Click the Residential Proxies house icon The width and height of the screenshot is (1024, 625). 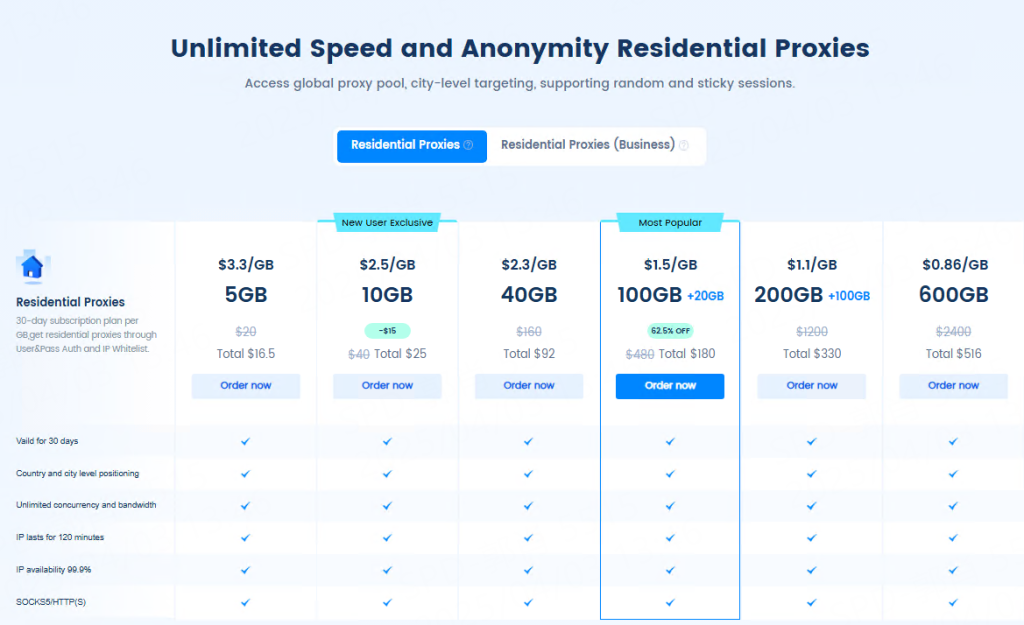(32, 267)
